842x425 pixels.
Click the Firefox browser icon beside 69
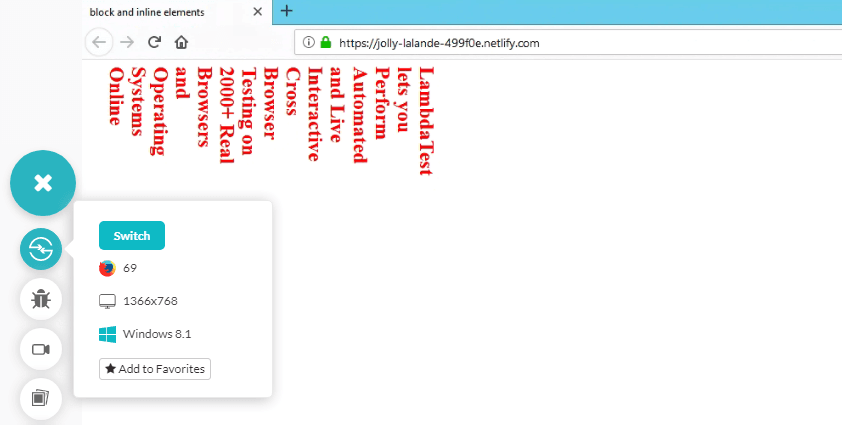[107, 268]
